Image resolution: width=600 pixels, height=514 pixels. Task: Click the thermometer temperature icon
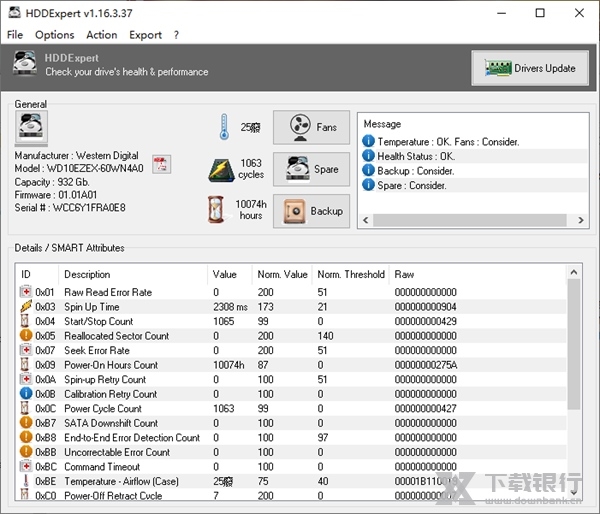point(224,127)
